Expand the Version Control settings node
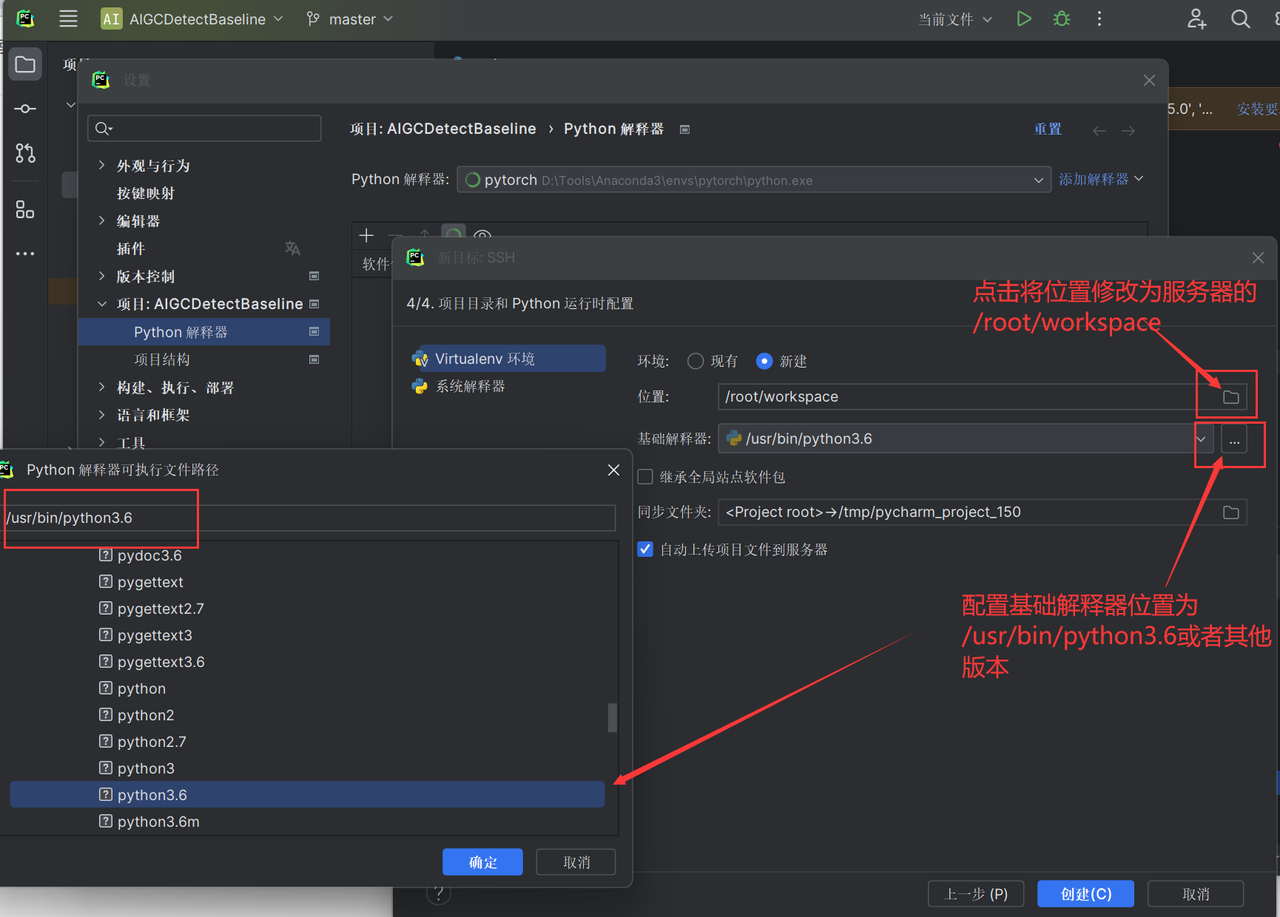Screen dimensions: 1280x917 click(x=102, y=276)
